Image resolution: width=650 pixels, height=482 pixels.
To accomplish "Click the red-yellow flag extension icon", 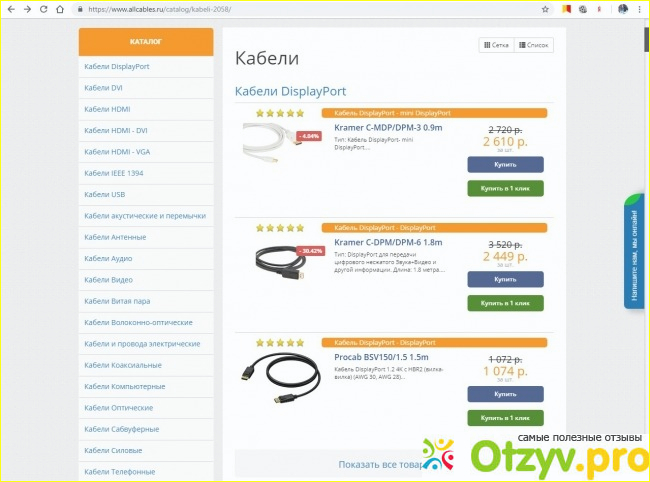I will click(566, 9).
